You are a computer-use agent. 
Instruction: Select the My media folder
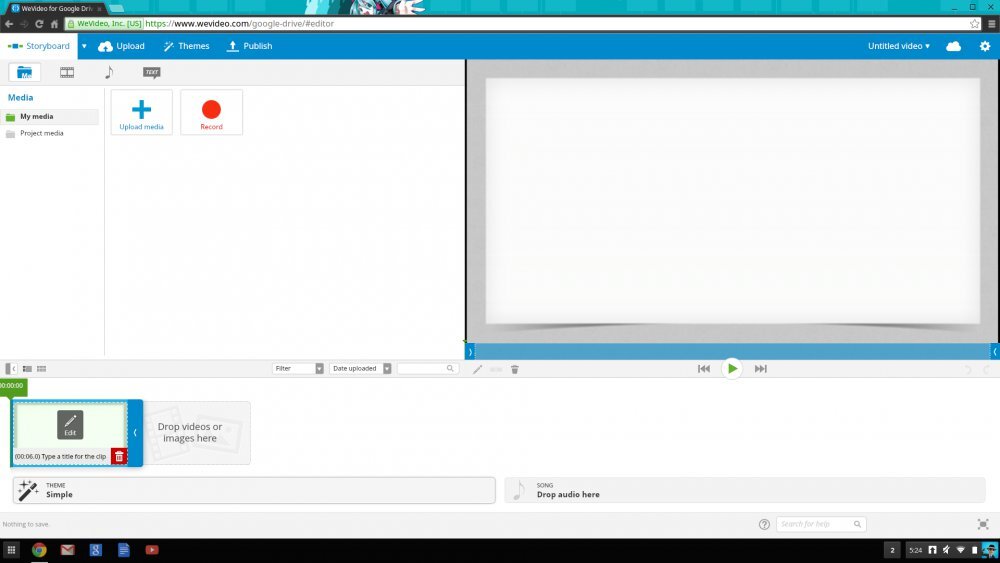[x=50, y=117]
